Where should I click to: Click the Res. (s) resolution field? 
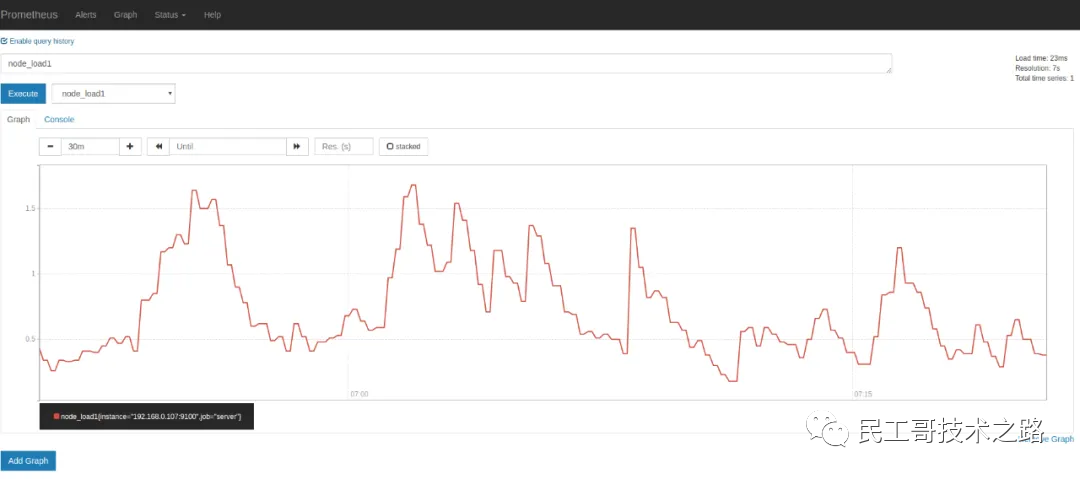tap(344, 147)
